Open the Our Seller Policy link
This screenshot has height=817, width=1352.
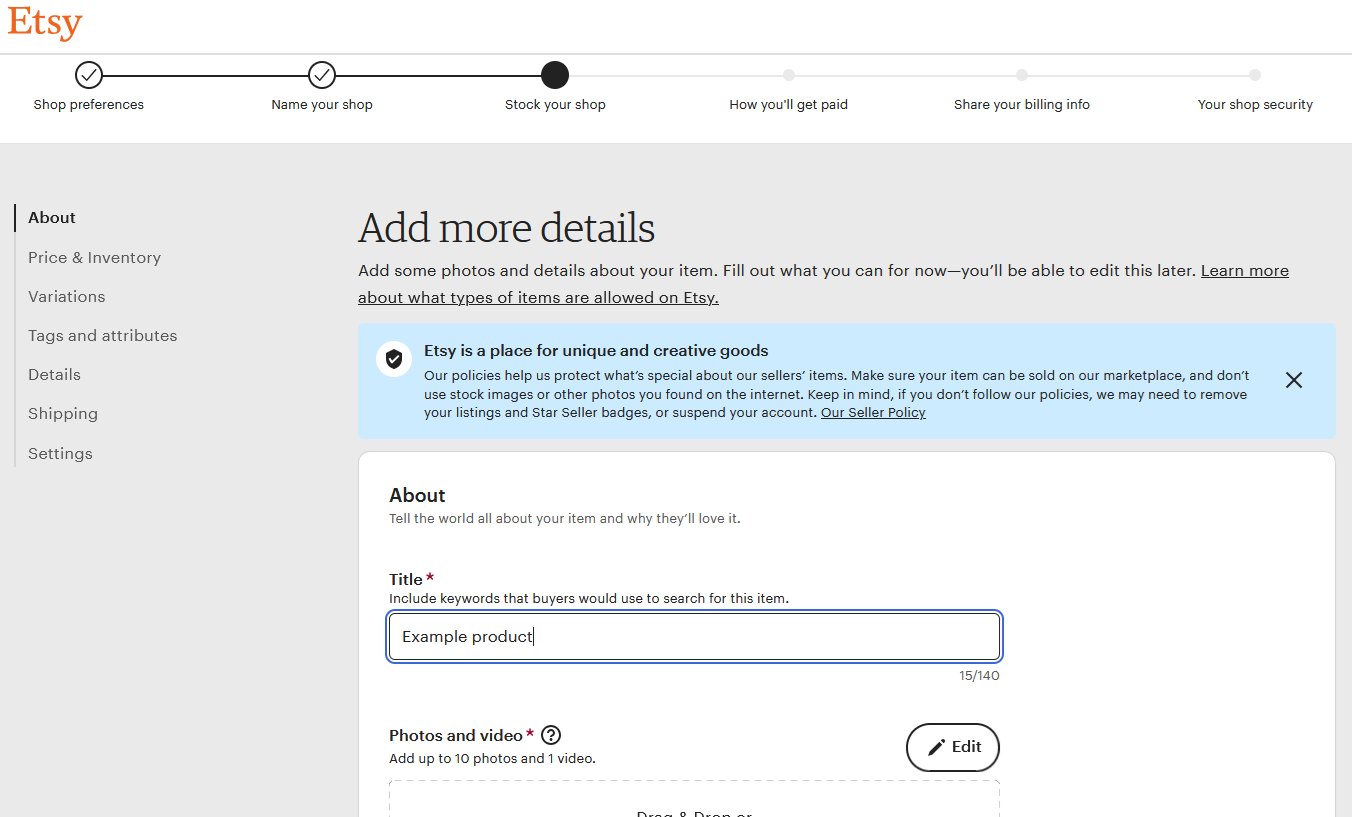873,413
